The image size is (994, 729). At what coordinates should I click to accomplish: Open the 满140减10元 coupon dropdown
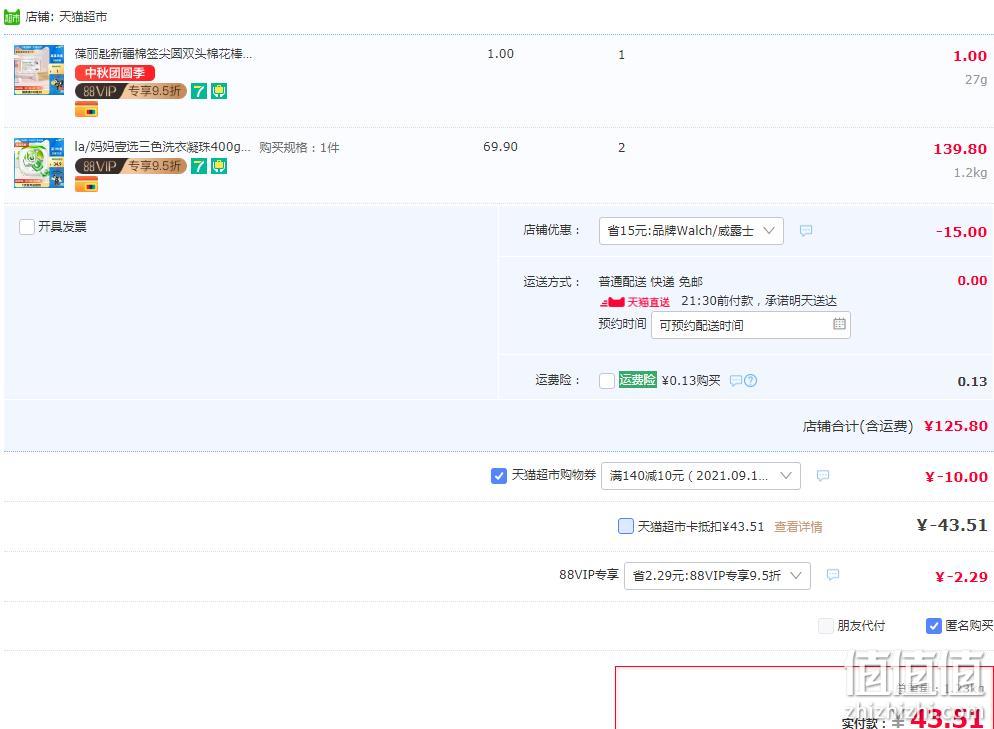coord(700,476)
